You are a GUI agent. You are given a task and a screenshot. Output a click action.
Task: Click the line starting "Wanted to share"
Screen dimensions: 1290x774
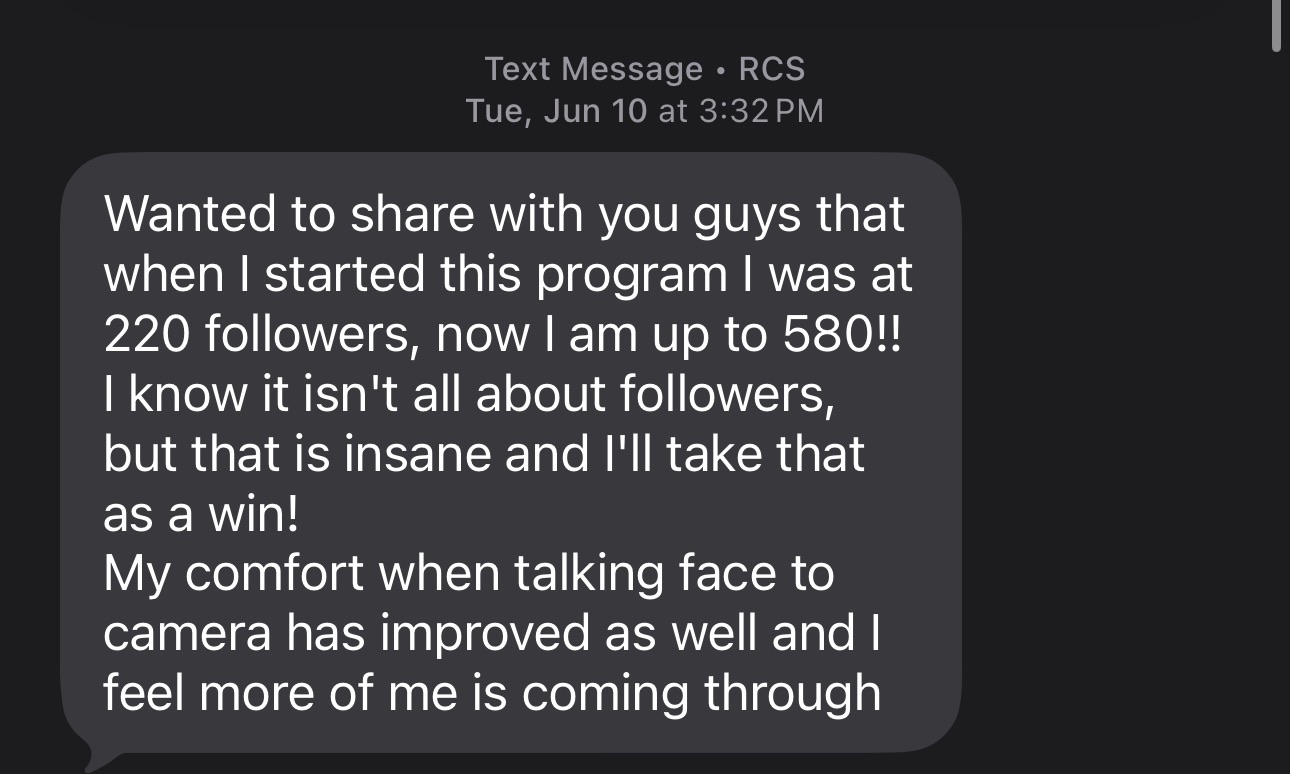pos(503,215)
